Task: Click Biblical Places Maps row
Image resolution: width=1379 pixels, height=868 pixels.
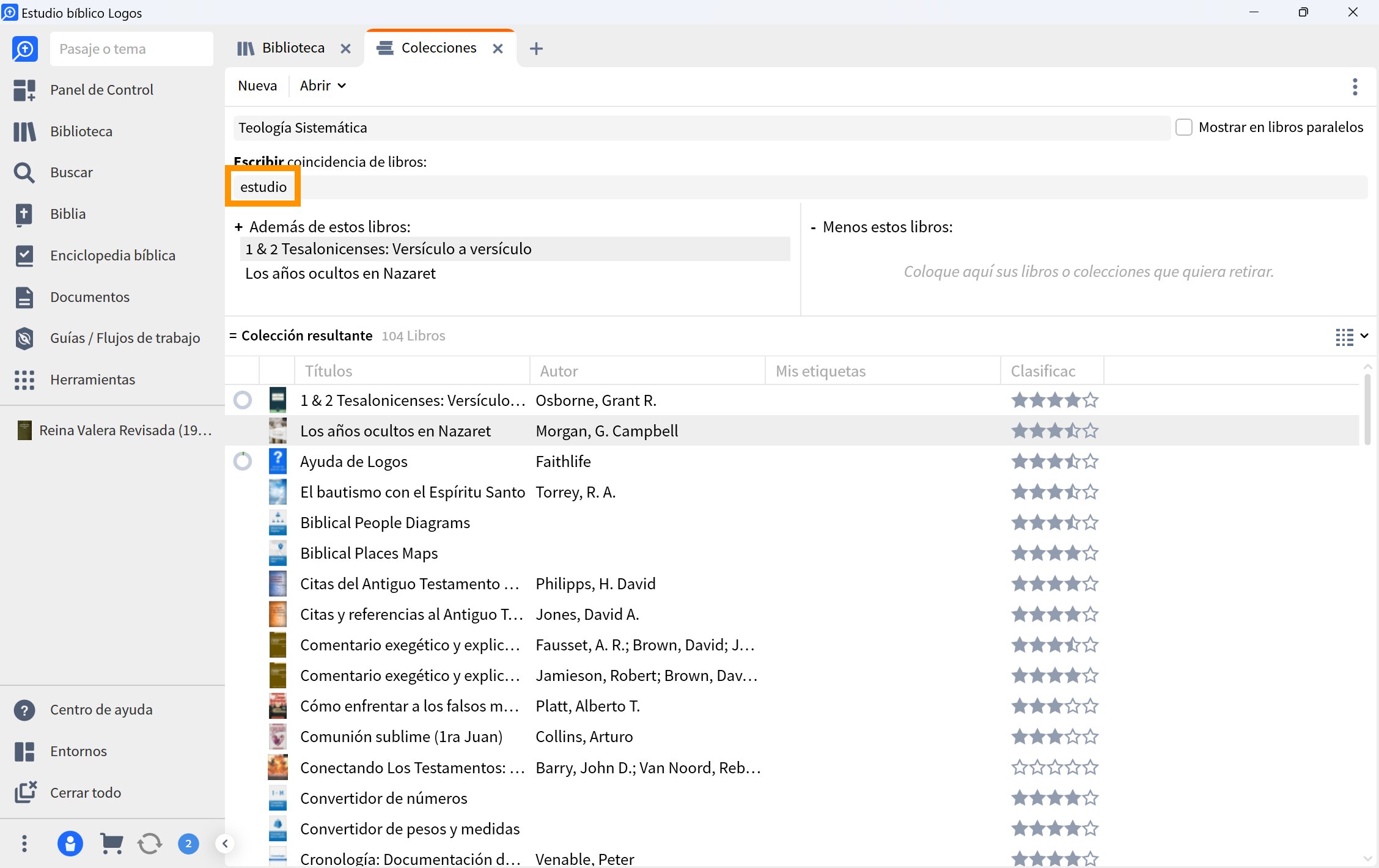Action: point(792,553)
